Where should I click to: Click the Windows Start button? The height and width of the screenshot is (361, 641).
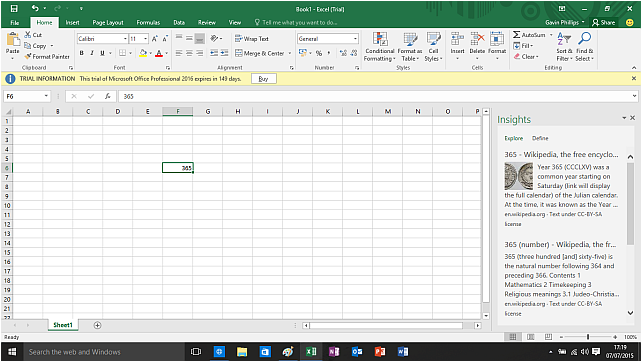(x=12, y=352)
